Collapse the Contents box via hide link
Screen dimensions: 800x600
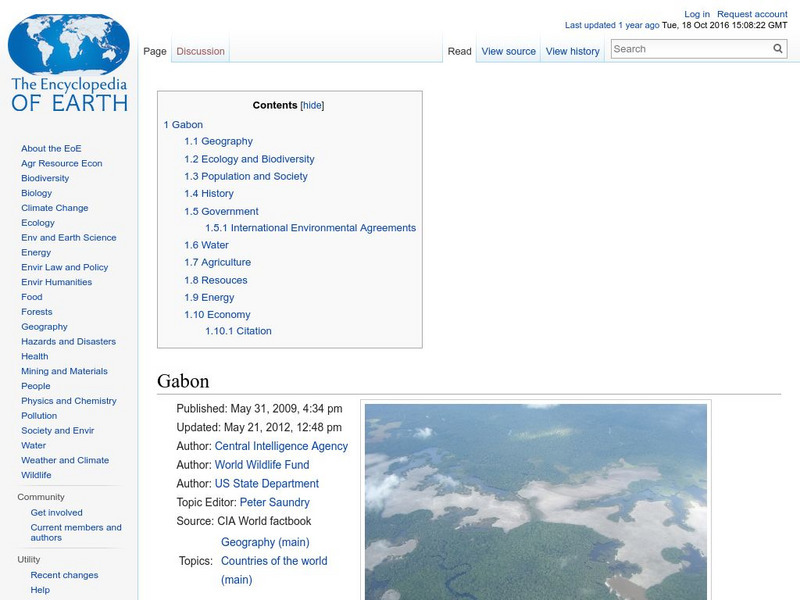313,103
